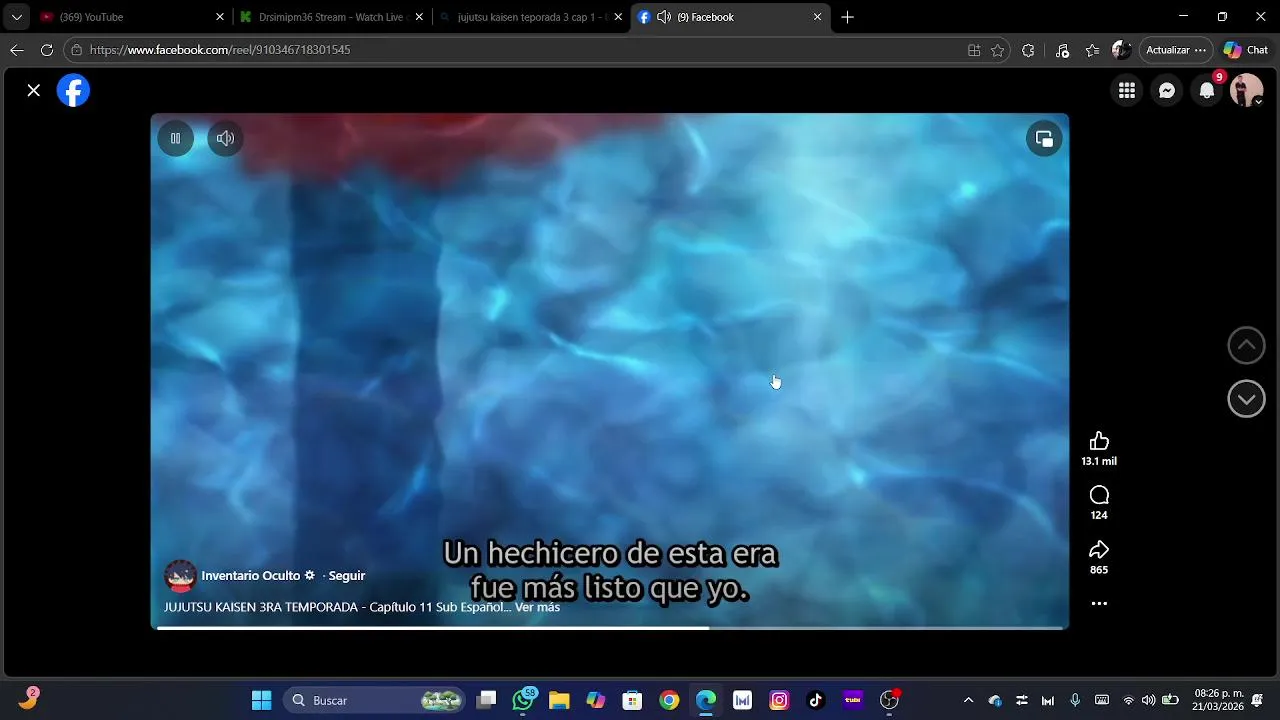Open the tab actions dropdown arrow
This screenshot has width=1280, height=720.
click(x=16, y=17)
